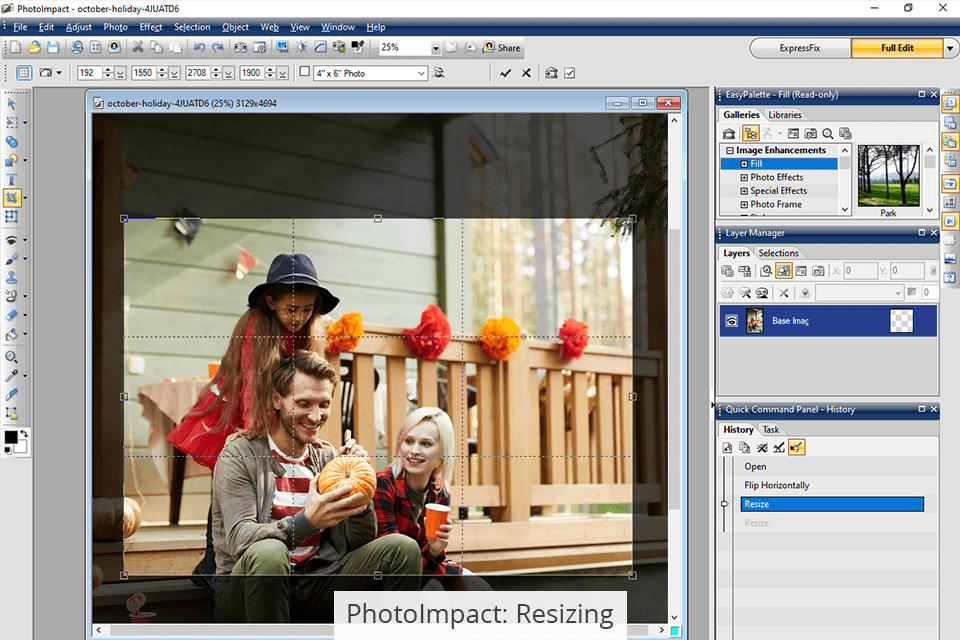Image resolution: width=960 pixels, height=640 pixels.
Task: Open the Selection menu
Action: pyautogui.click(x=192, y=27)
